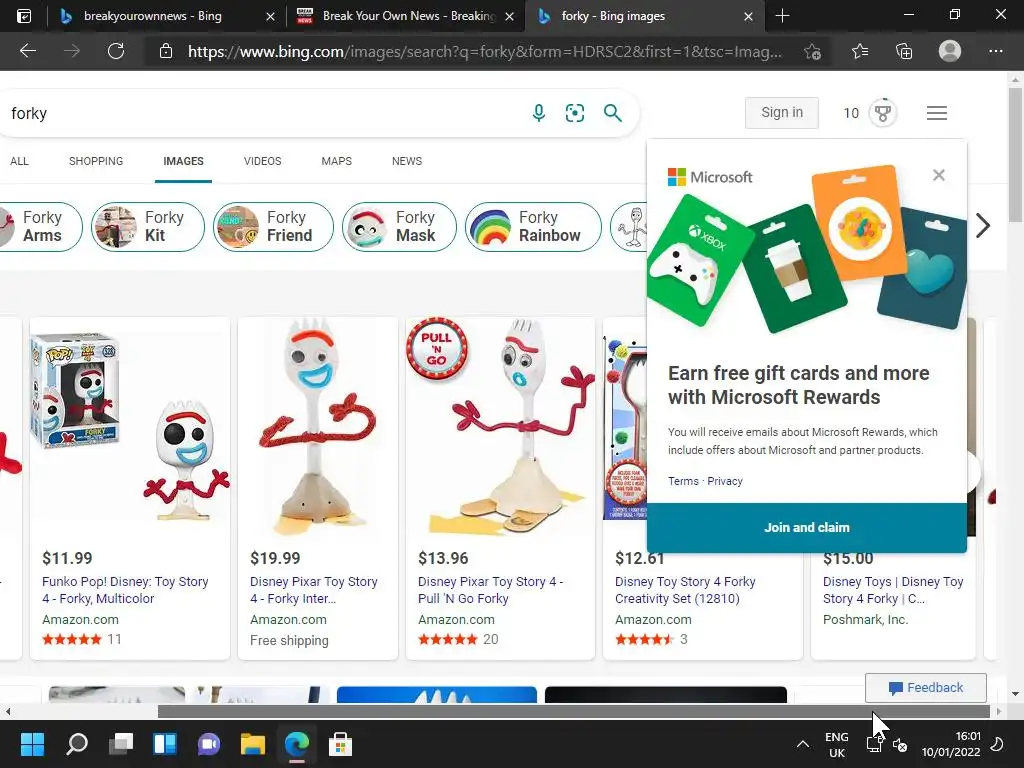Open taskbar Search icon
The width and height of the screenshot is (1024, 768).
(x=77, y=744)
